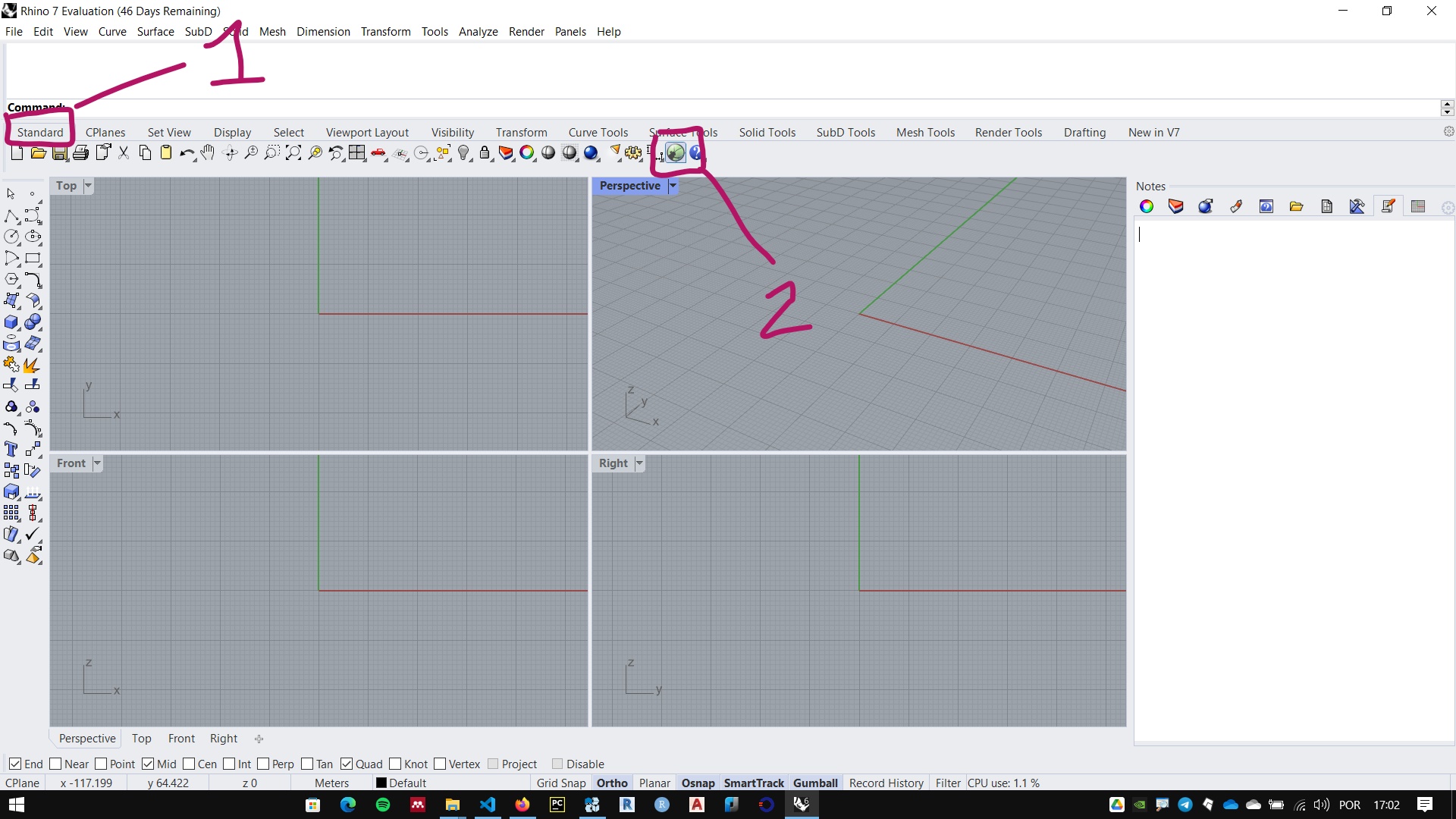Open the Meters units field in status bar
The width and height of the screenshot is (1456, 819).
pyautogui.click(x=332, y=783)
